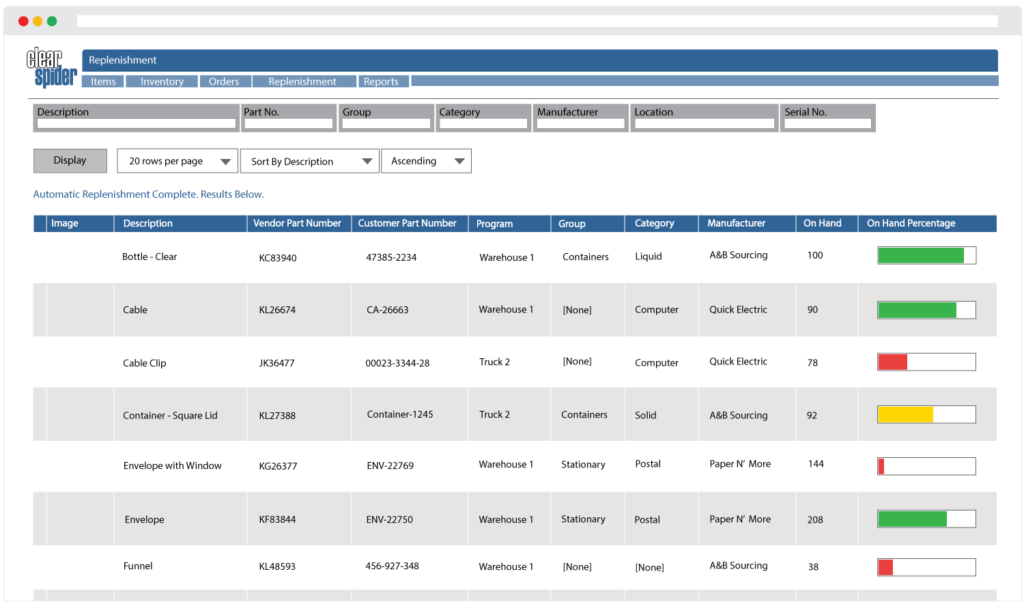Viewport: 1024px width, 606px height.
Task: Open the "Ascending" sort order dropdown
Action: tap(427, 160)
